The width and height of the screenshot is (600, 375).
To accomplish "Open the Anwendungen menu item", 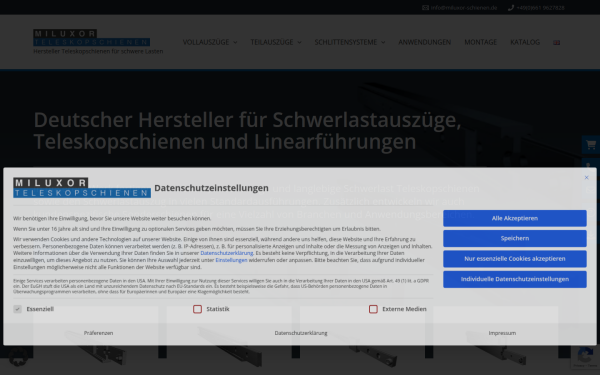I will coord(424,42).
